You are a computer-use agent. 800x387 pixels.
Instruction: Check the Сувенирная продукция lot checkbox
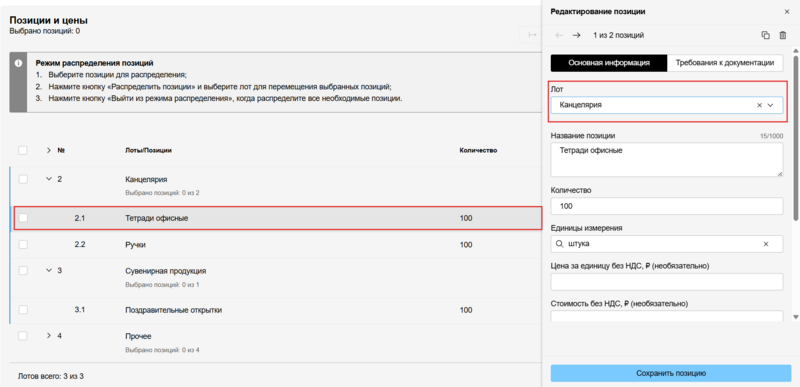23,271
